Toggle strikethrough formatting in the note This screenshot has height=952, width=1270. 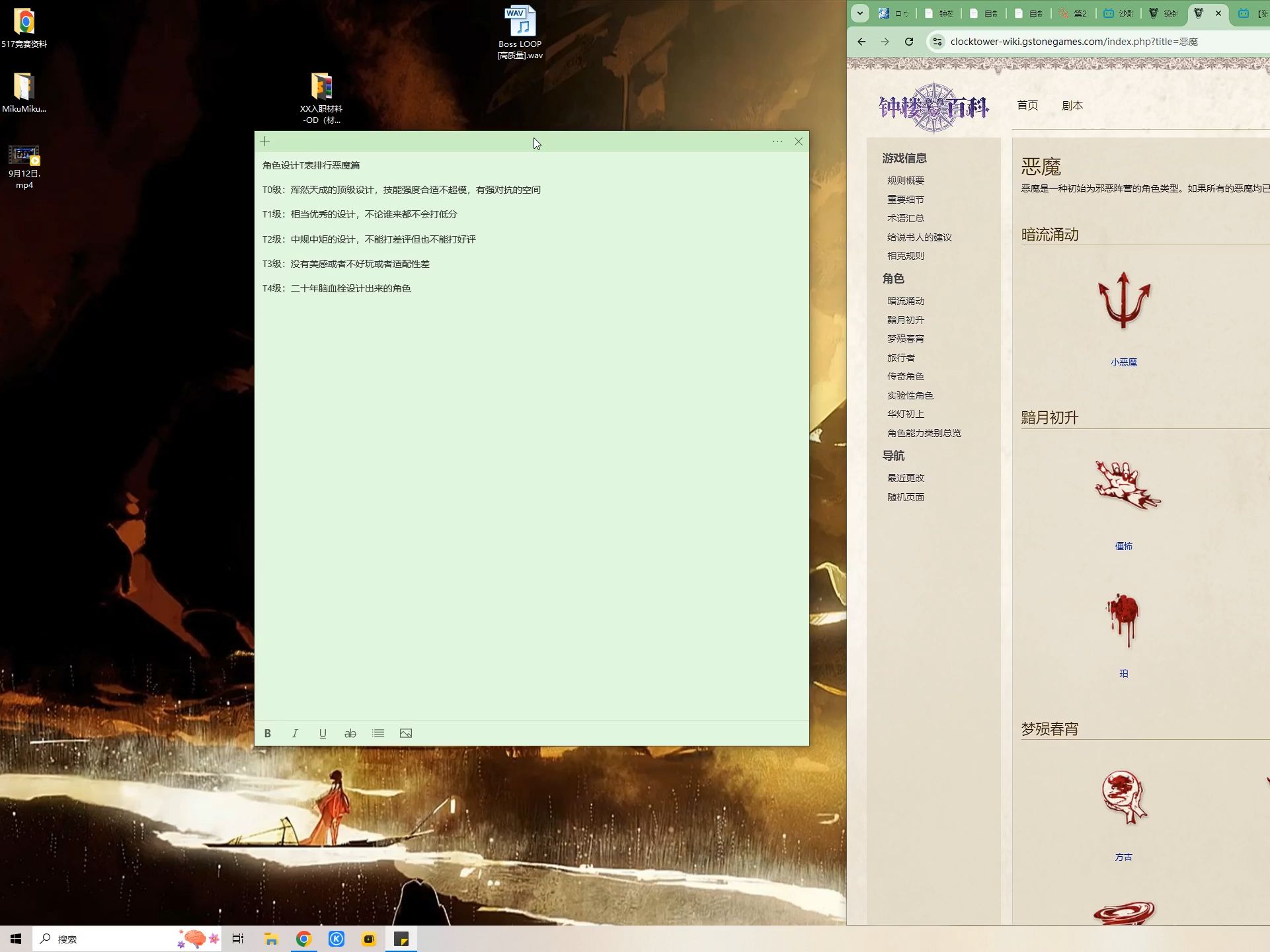350,733
